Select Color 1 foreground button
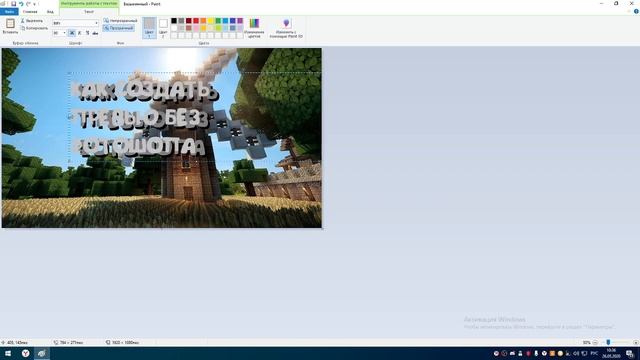Image resolution: width=640 pixels, height=360 pixels. coord(149,28)
